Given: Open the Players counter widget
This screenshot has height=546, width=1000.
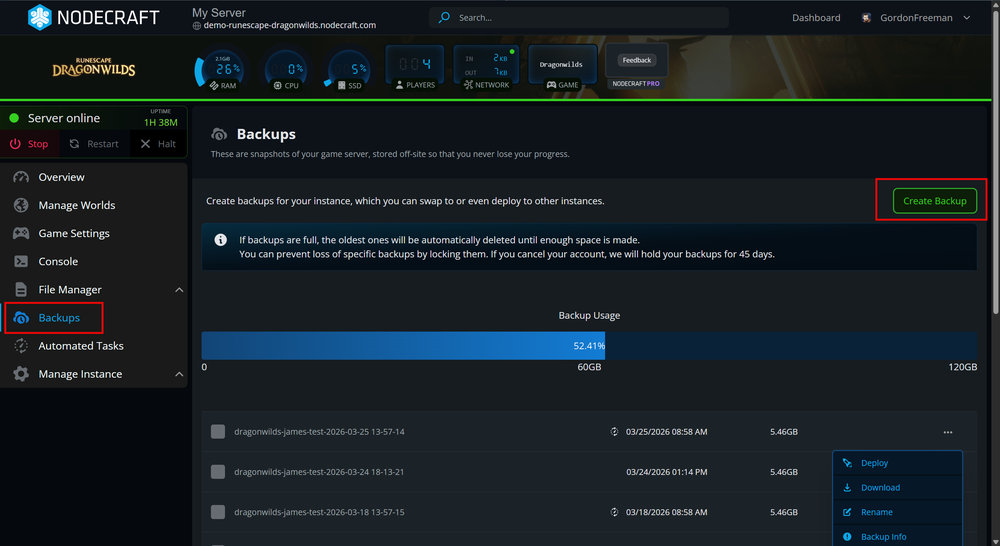Looking at the screenshot, I should pos(415,68).
